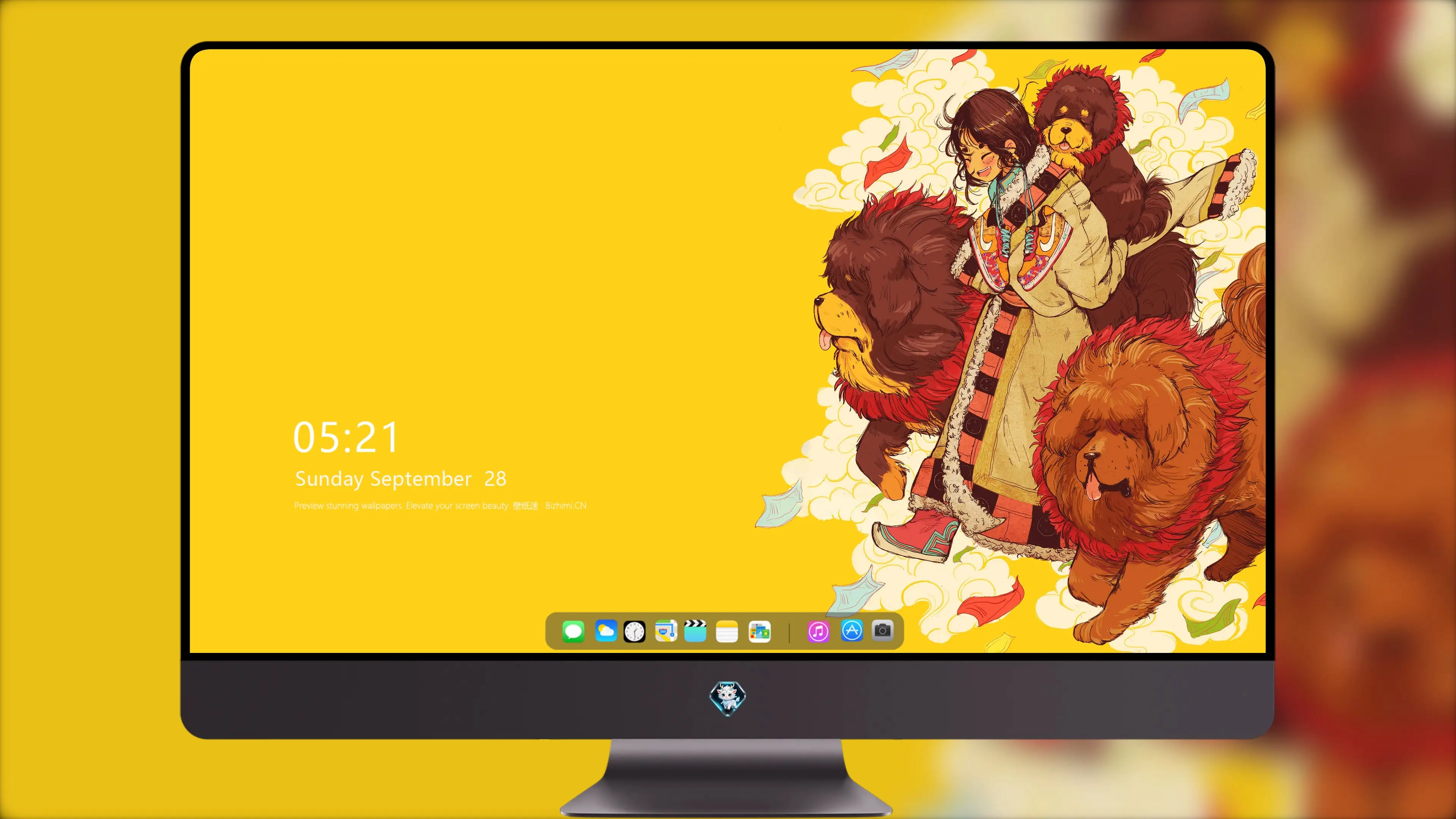Image resolution: width=1456 pixels, height=819 pixels.
Task: Launch the Maps app from the dock
Action: (666, 631)
